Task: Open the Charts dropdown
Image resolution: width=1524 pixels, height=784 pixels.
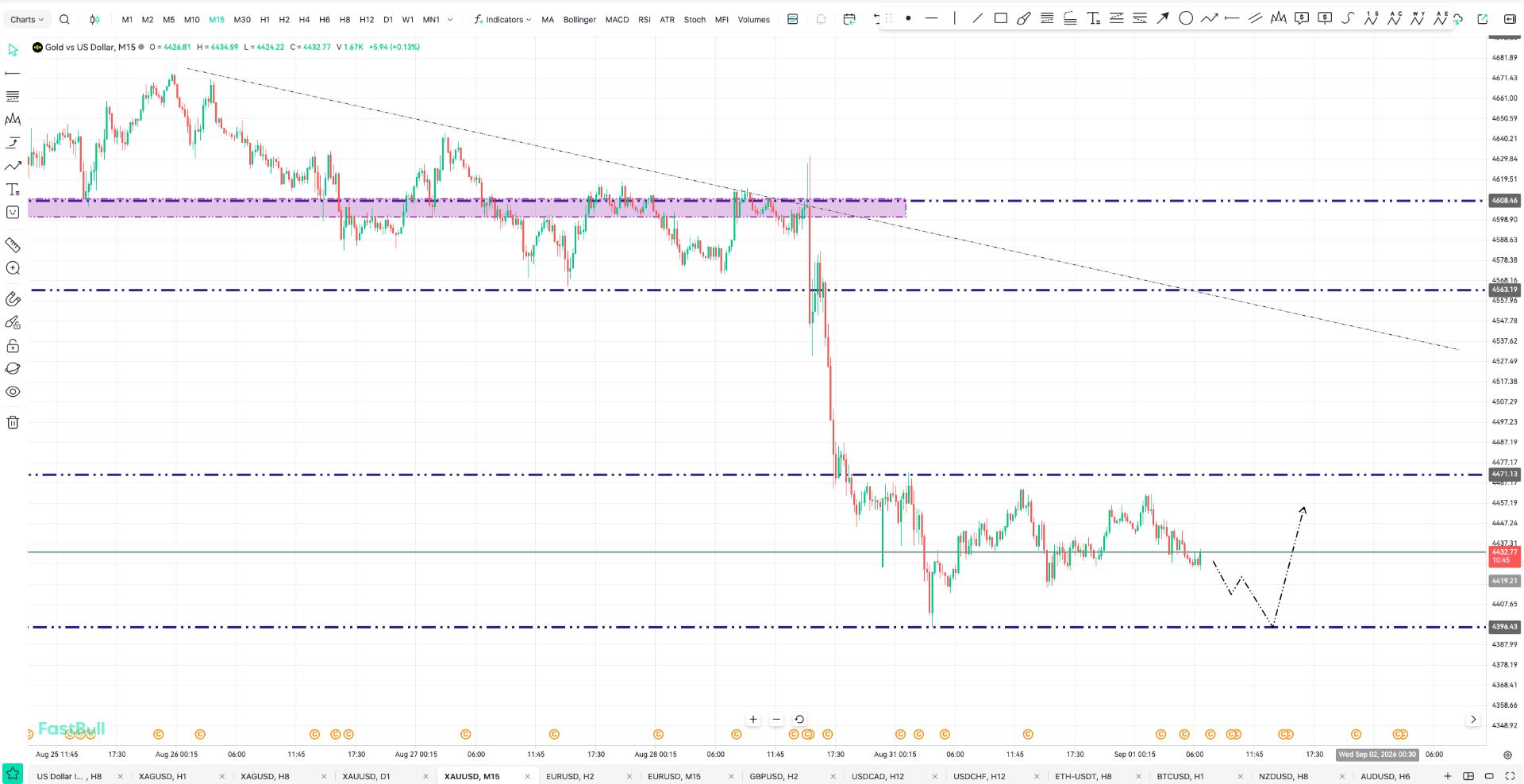Action: [27, 19]
